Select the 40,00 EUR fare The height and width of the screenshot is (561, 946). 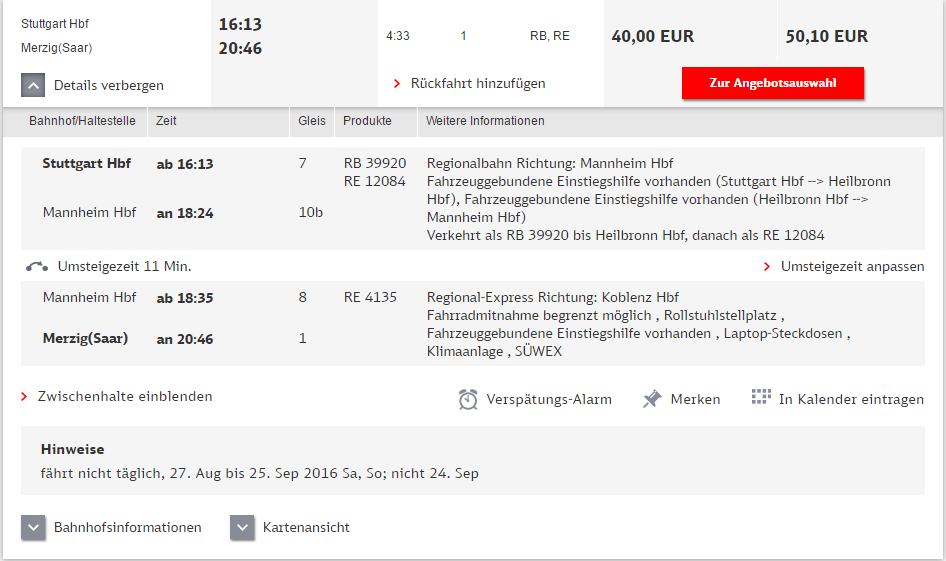click(652, 37)
